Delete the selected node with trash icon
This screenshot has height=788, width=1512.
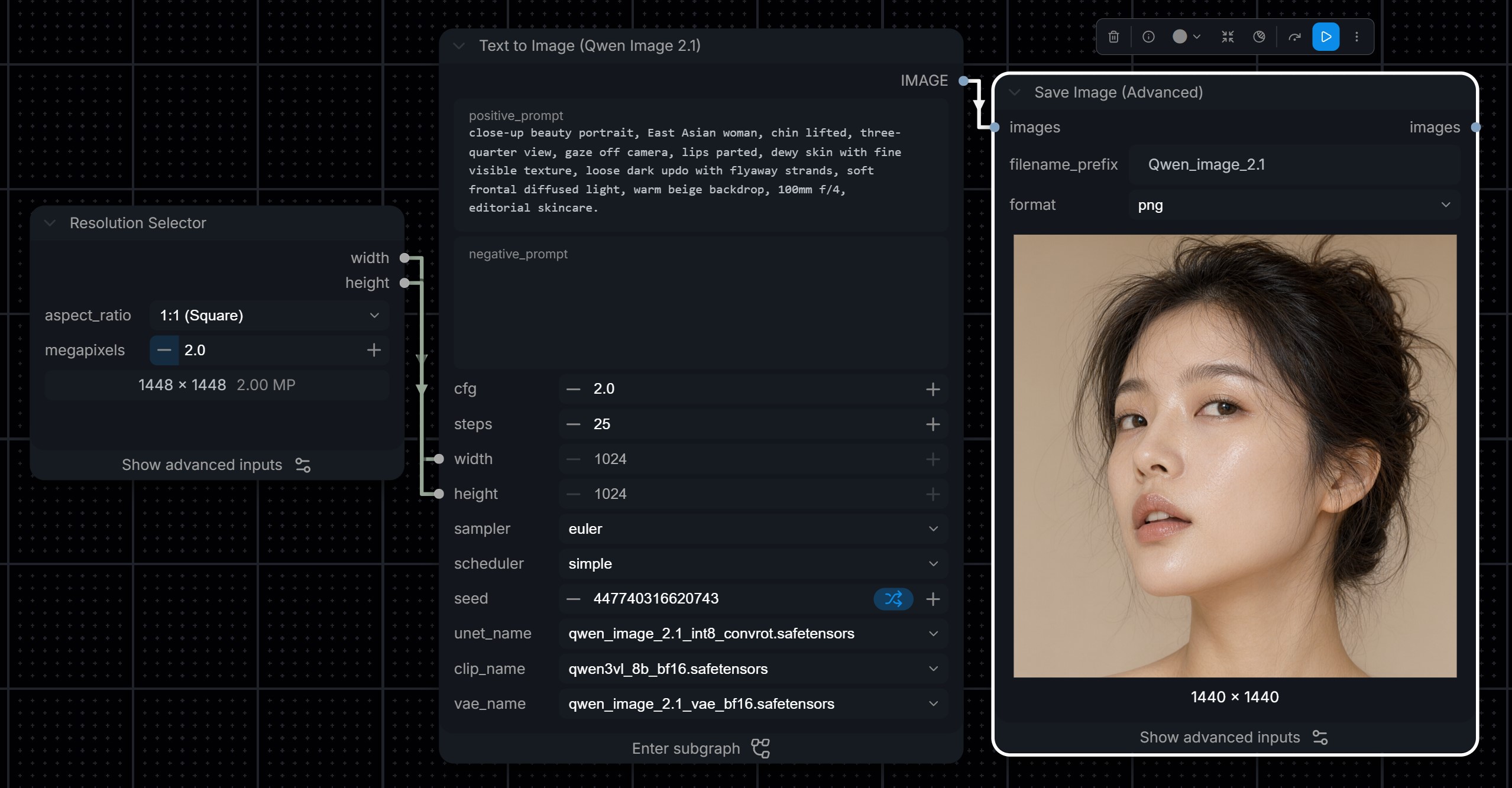pos(1113,37)
